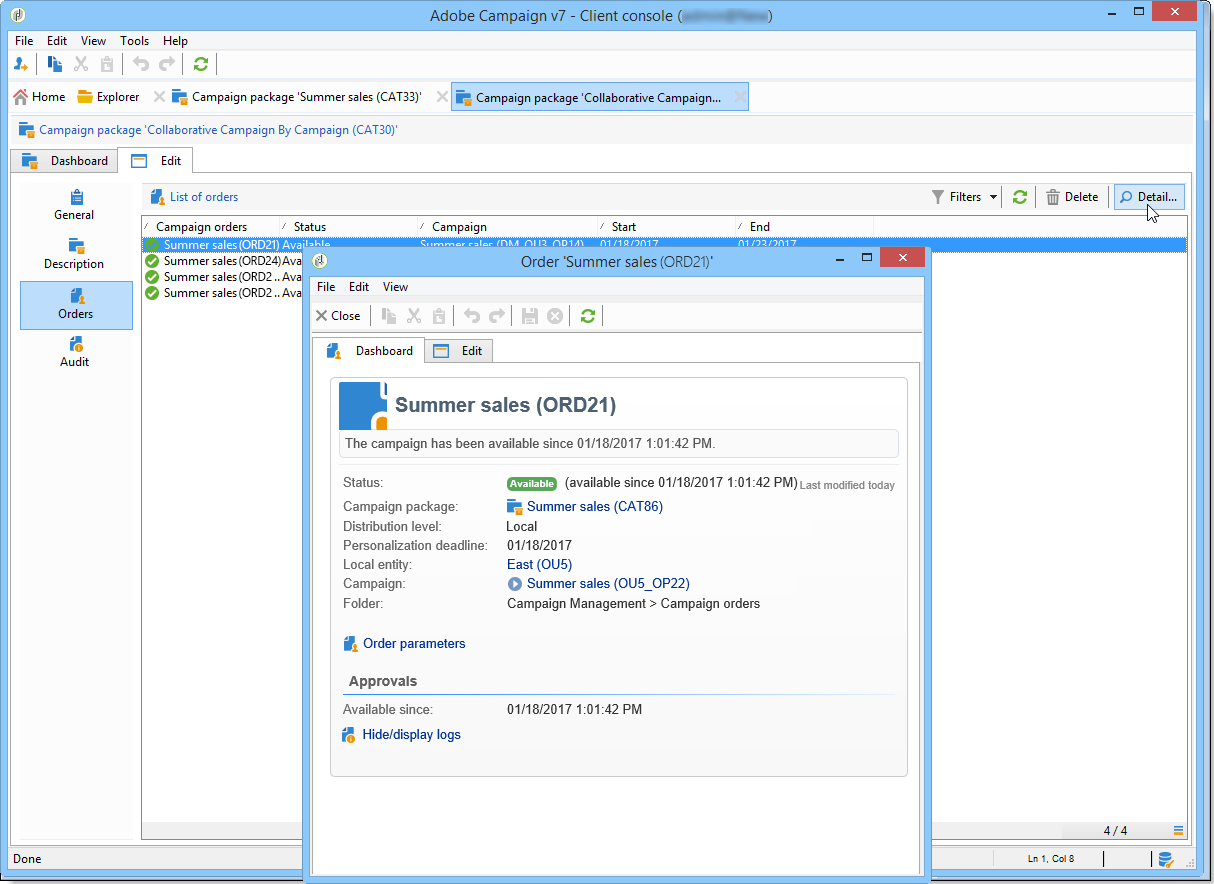
Task: Click the undo arrow in main console toolbar
Action: coord(141,64)
